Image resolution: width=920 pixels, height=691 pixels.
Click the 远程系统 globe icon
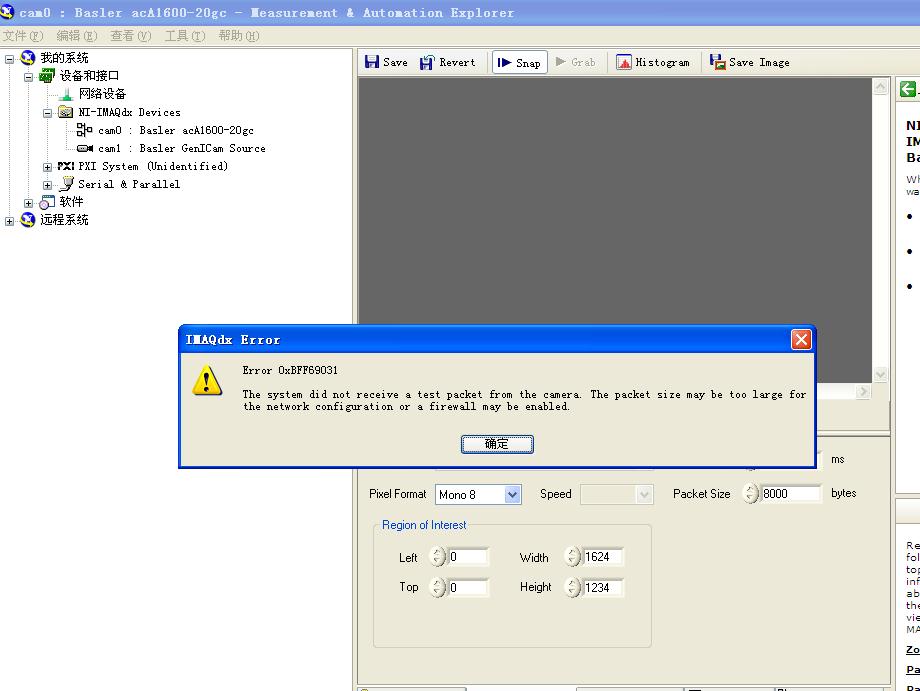28,220
